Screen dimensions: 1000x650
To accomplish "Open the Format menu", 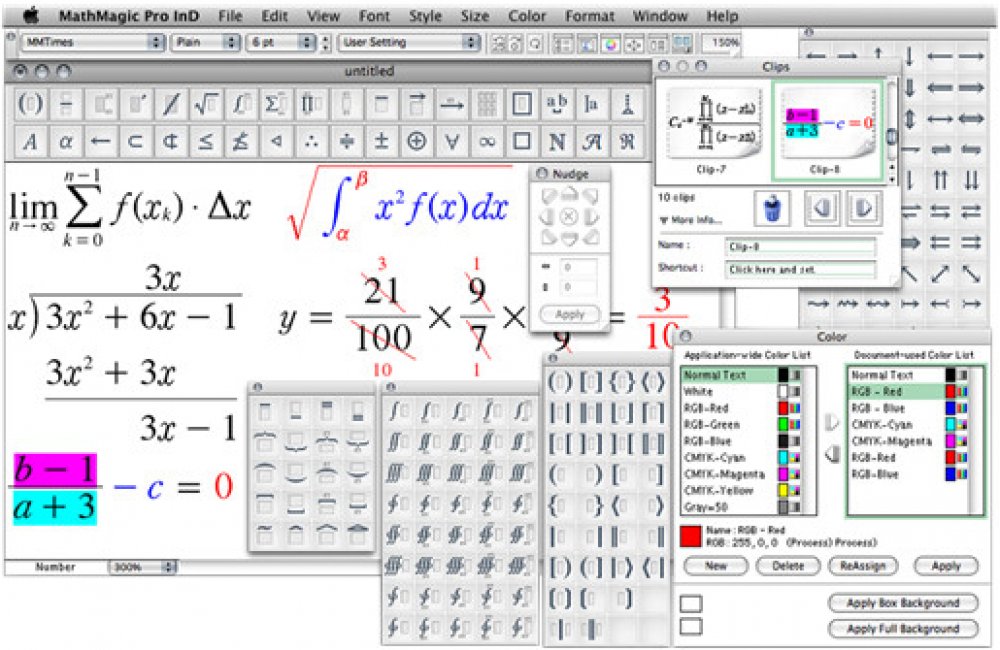I will click(589, 16).
